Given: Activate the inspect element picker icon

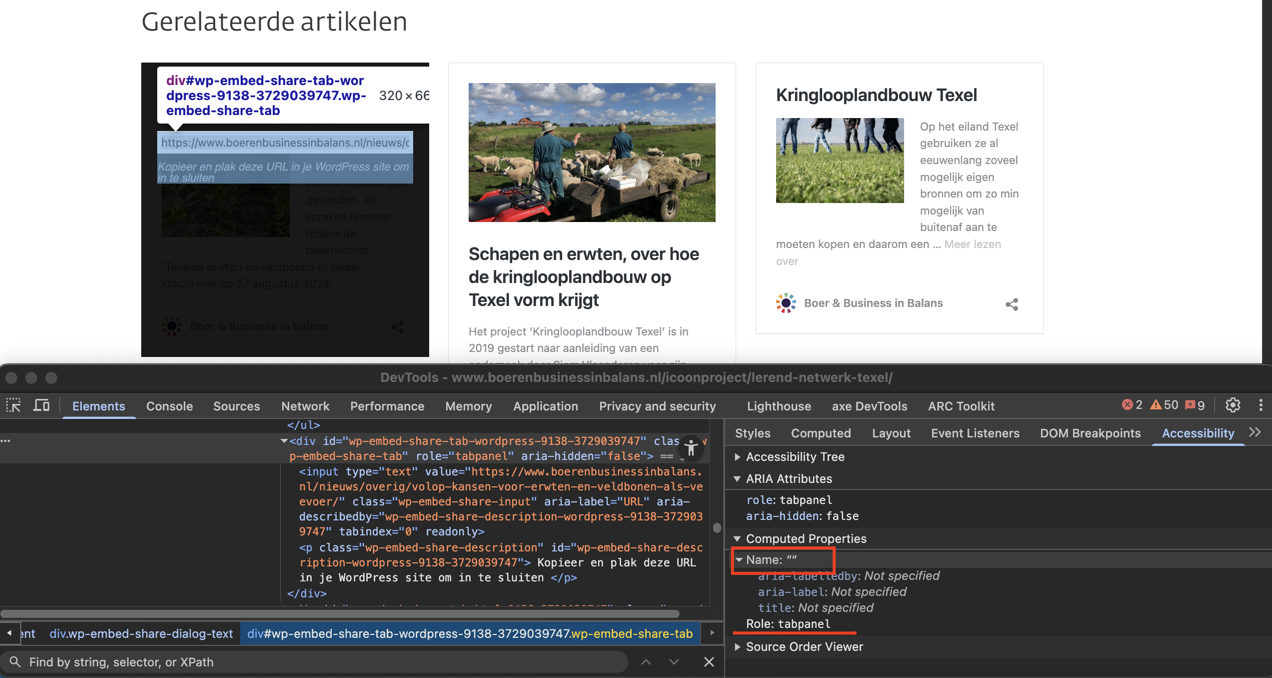Looking at the screenshot, I should (14, 406).
